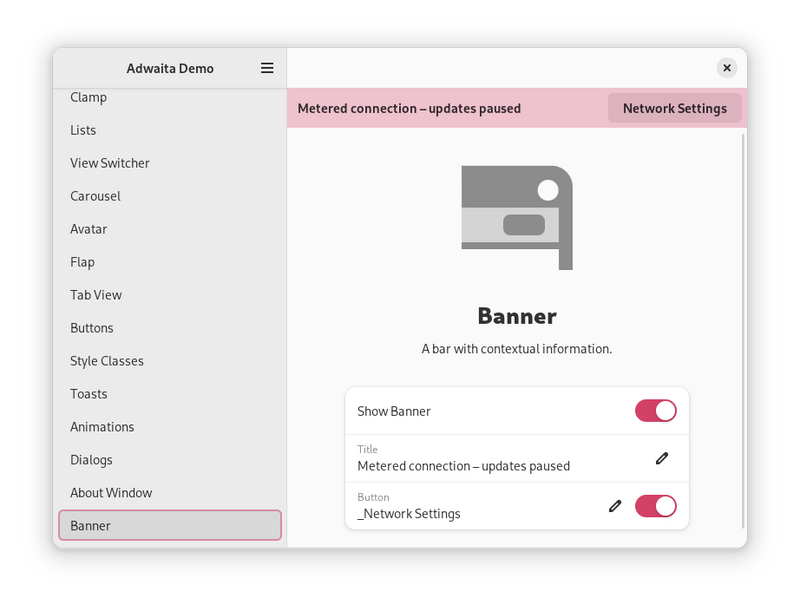
Task: Go to the Avatar page
Action: [x=170, y=229]
